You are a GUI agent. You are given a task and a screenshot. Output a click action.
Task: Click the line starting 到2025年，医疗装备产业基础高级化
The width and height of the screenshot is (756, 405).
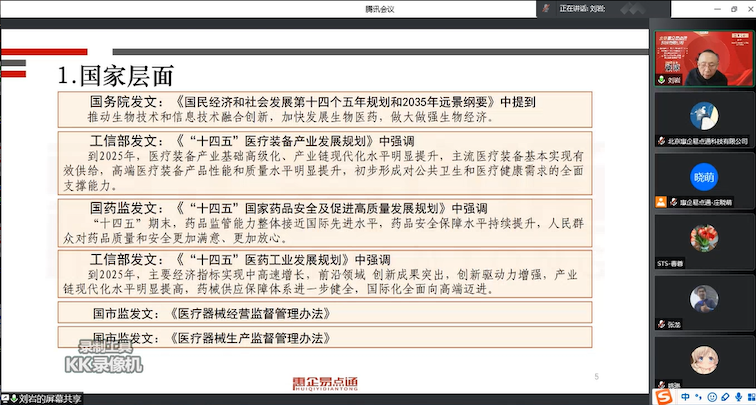pyautogui.click(x=336, y=156)
